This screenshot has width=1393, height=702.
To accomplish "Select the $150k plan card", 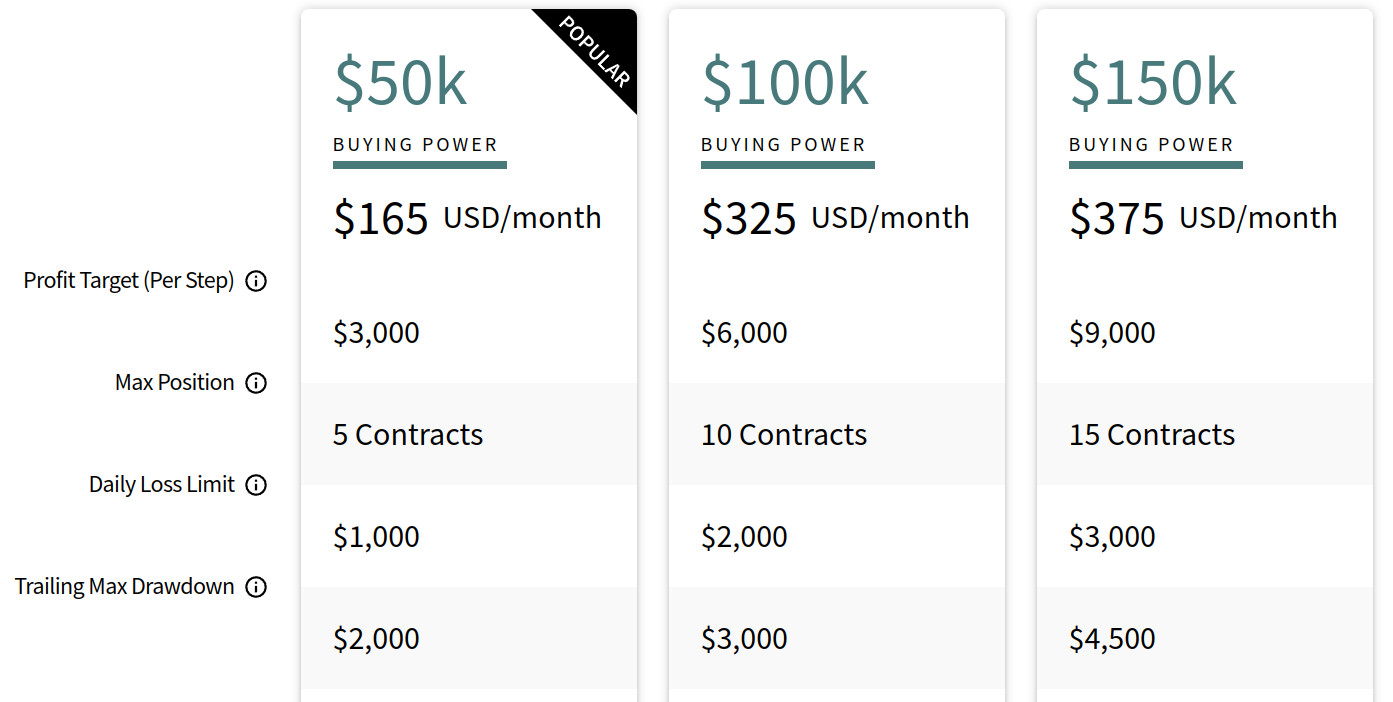I will pyautogui.click(x=1204, y=350).
